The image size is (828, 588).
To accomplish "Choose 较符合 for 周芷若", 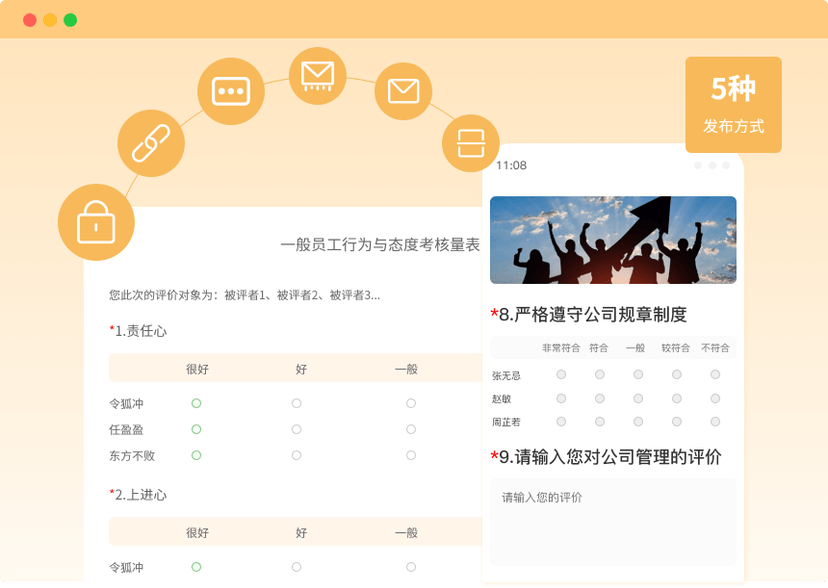I will [x=677, y=421].
